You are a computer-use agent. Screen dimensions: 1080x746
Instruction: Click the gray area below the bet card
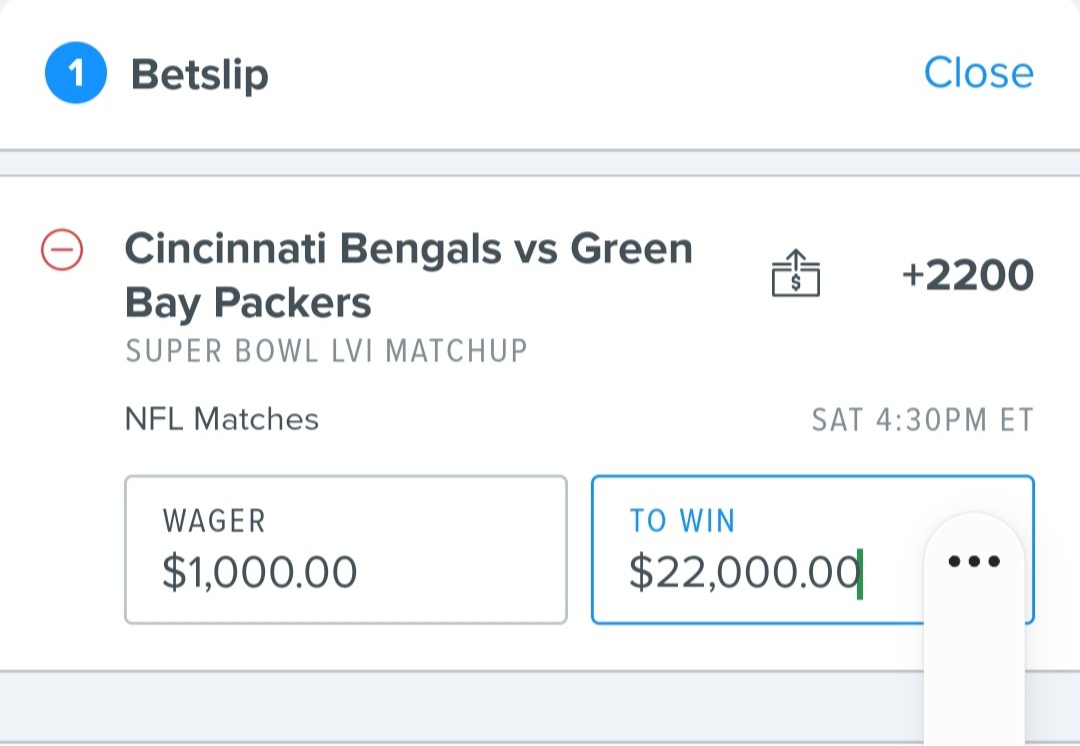pyautogui.click(x=461, y=708)
